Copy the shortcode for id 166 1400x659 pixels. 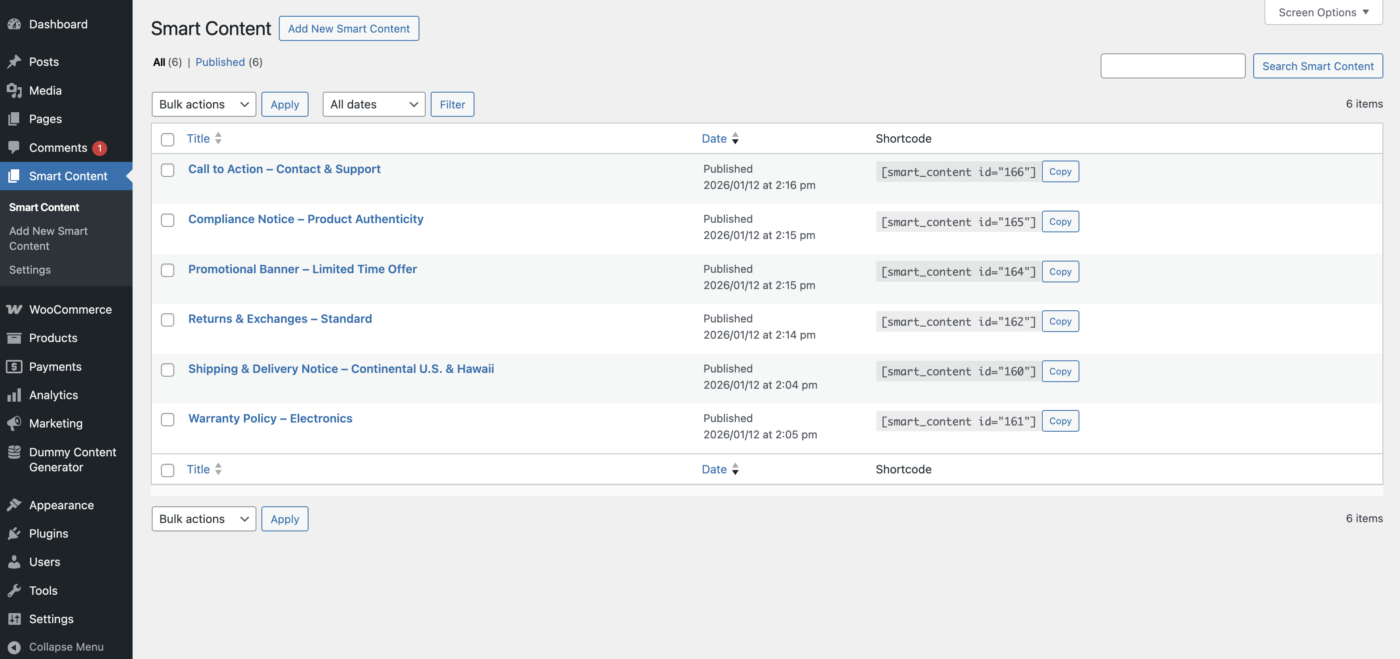coord(1060,171)
